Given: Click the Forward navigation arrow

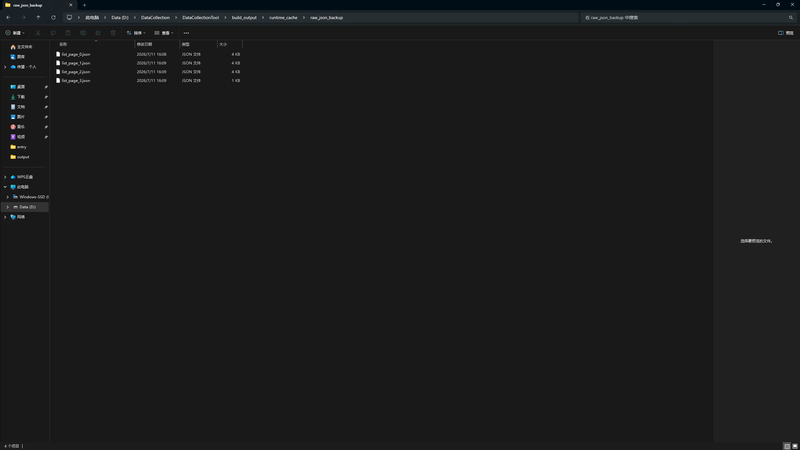Looking at the screenshot, I should (x=23, y=17).
